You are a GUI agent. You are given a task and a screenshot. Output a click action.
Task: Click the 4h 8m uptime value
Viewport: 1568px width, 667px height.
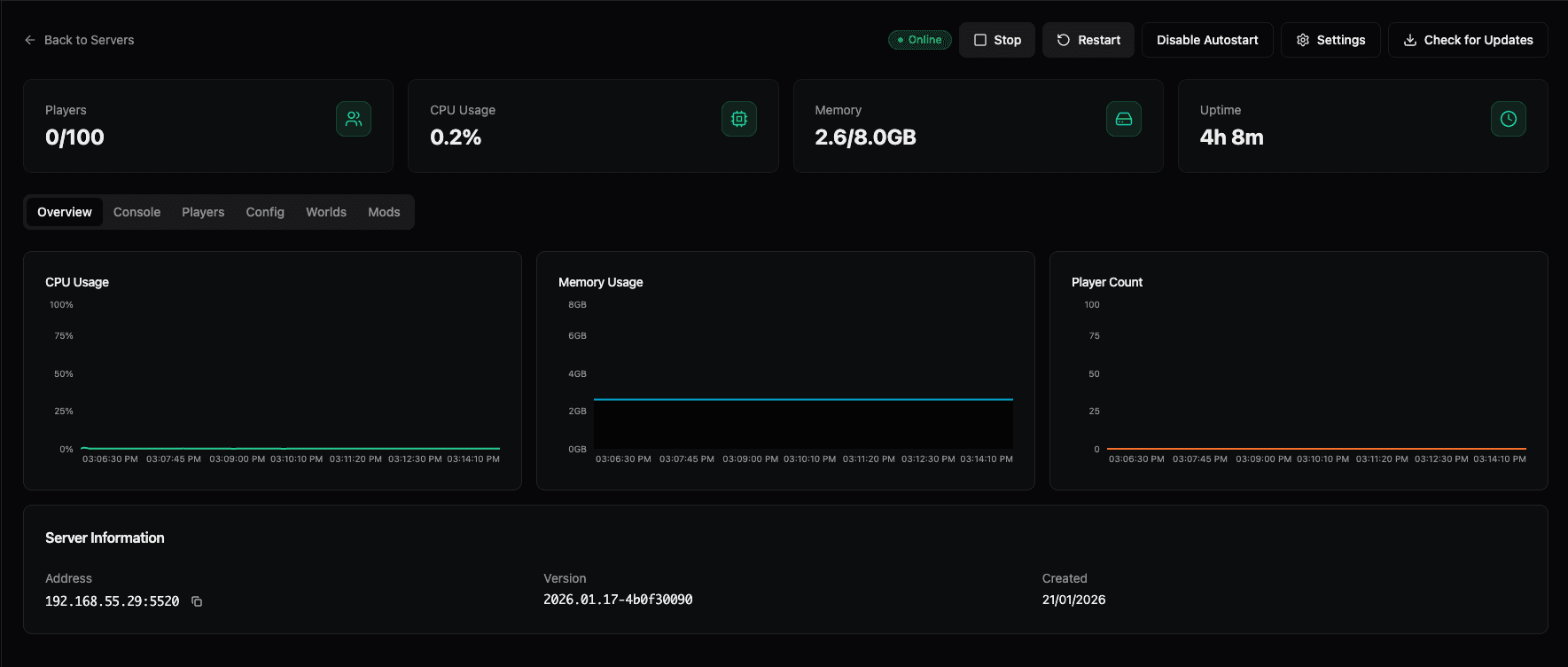[x=1231, y=137]
